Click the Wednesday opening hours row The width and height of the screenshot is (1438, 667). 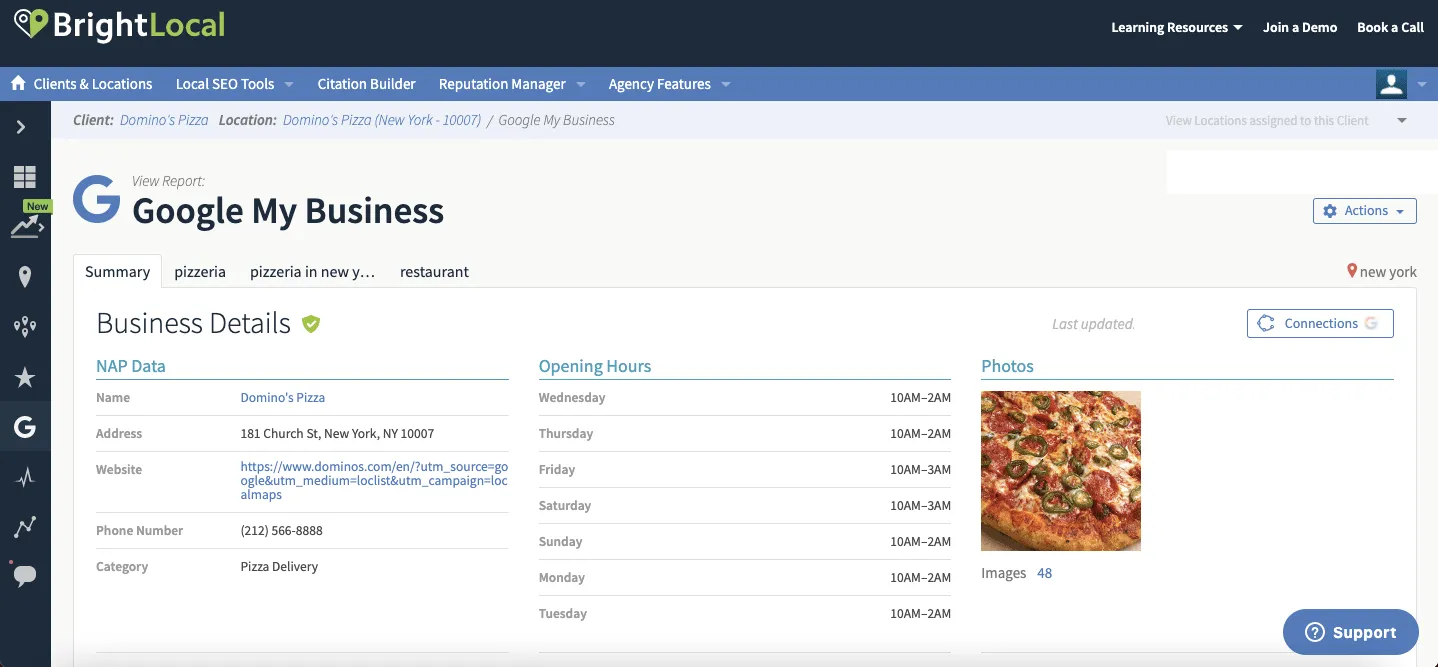(x=745, y=398)
